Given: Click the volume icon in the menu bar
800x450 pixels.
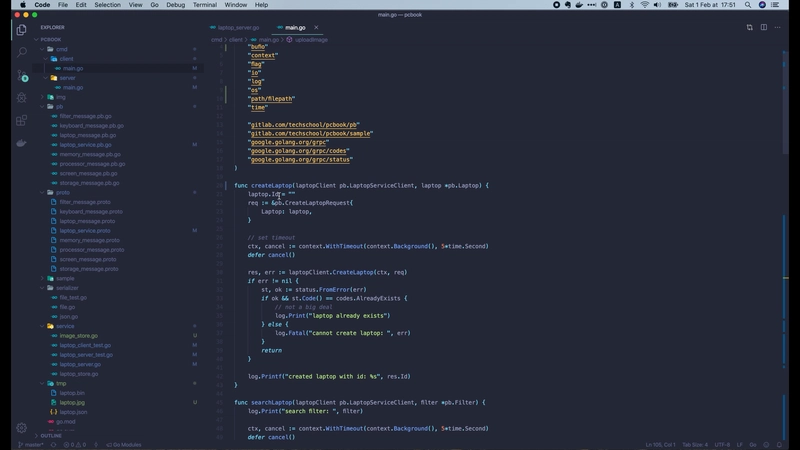Looking at the screenshot, I should (x=657, y=5).
